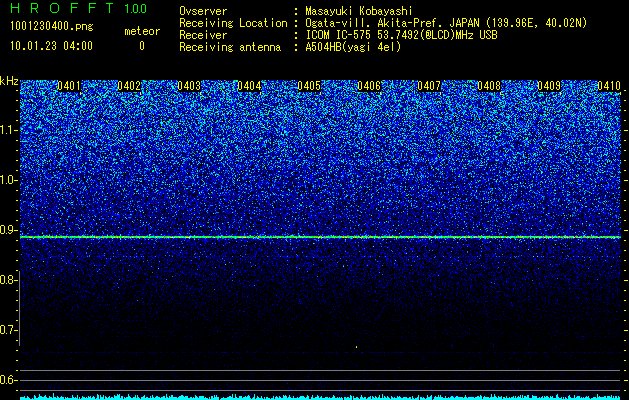Viewport: 629px width, 400px height.
Task: Click the bright horizontal carrier signal line
Action: [x=320, y=237]
